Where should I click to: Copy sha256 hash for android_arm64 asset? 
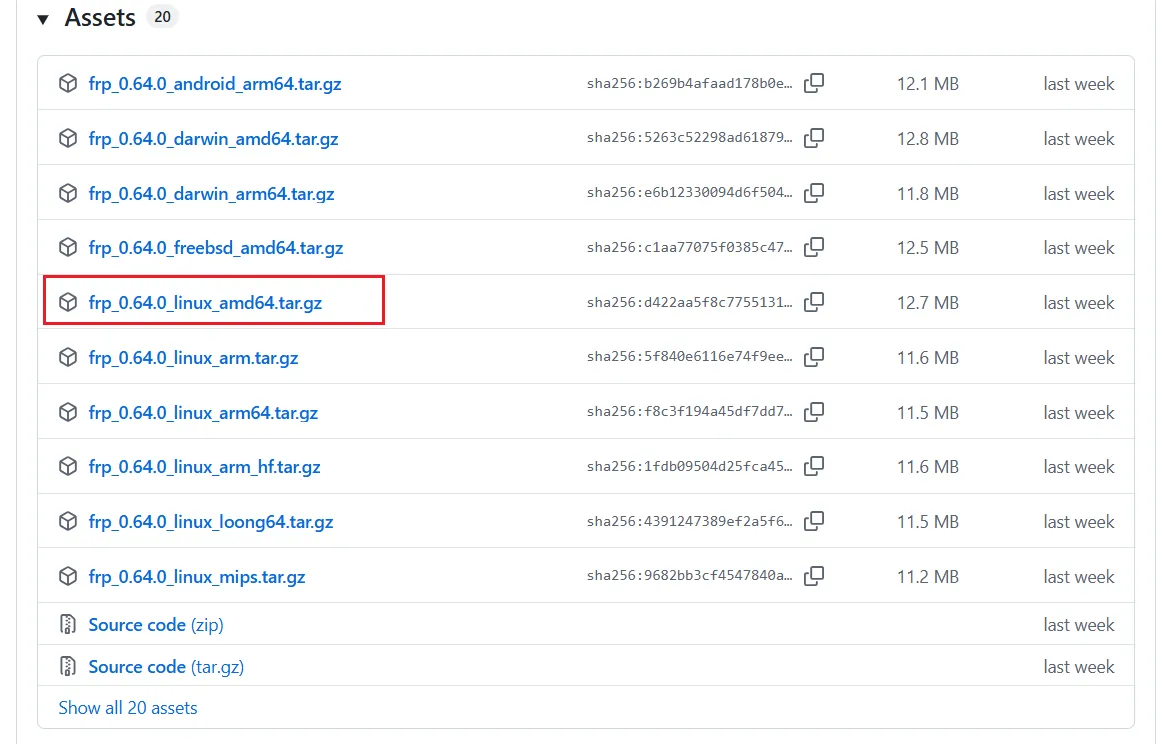click(x=814, y=84)
